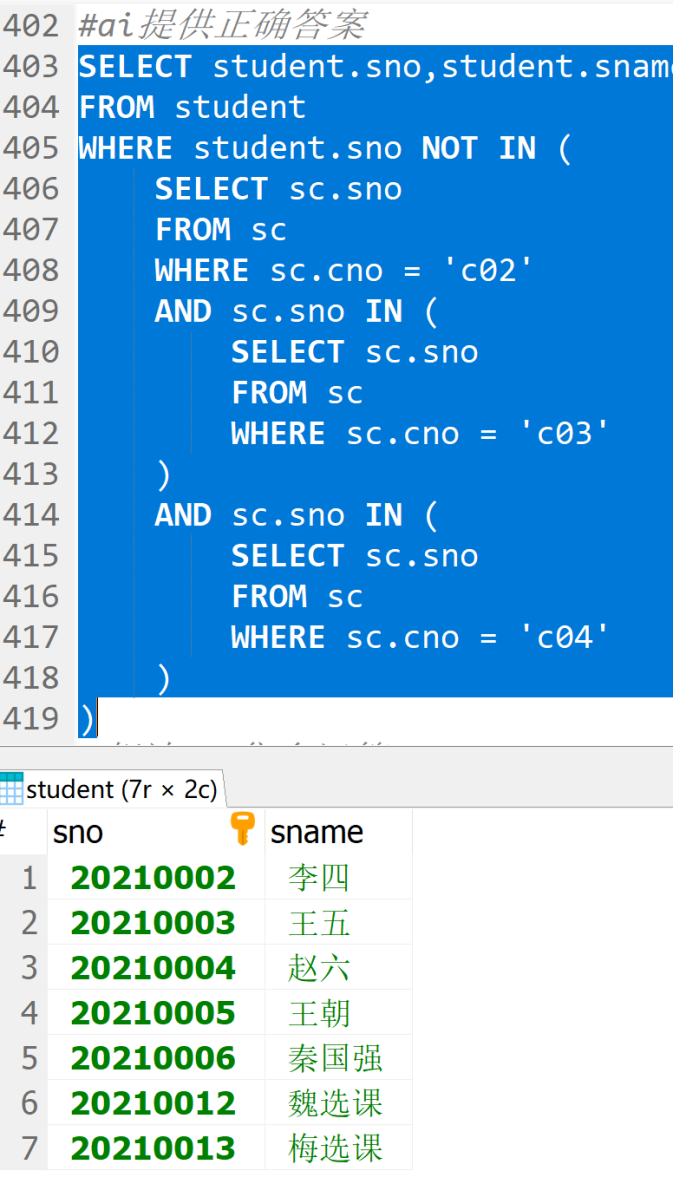Viewport: 673px width, 1197px height.
Task: Select the name cell 王朝
Action: coord(338,1013)
